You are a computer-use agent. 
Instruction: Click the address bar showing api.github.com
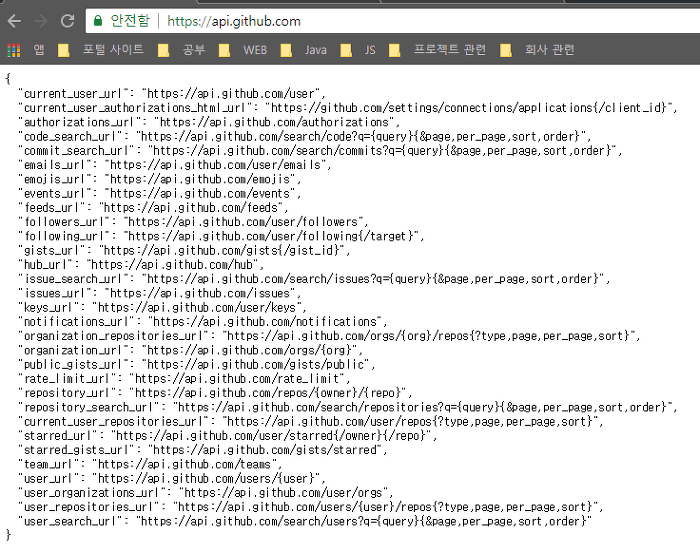[x=393, y=21]
